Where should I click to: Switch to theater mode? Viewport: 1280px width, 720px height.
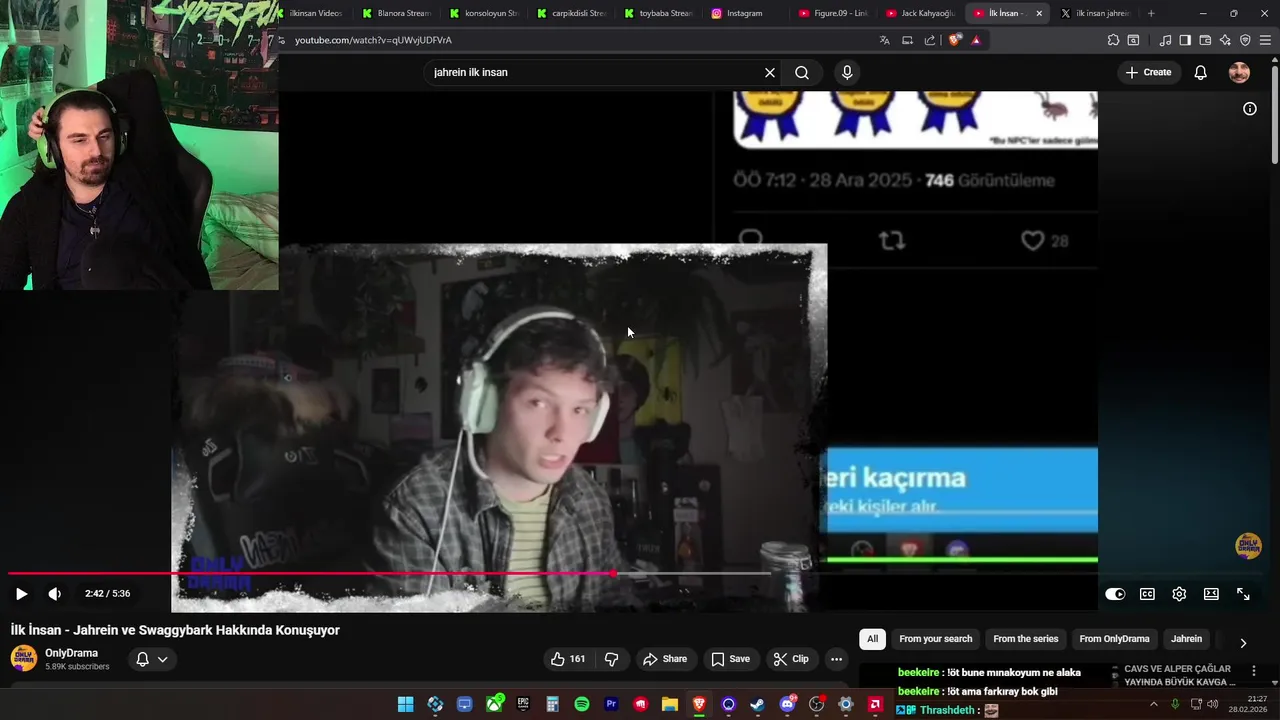pyautogui.click(x=1211, y=594)
